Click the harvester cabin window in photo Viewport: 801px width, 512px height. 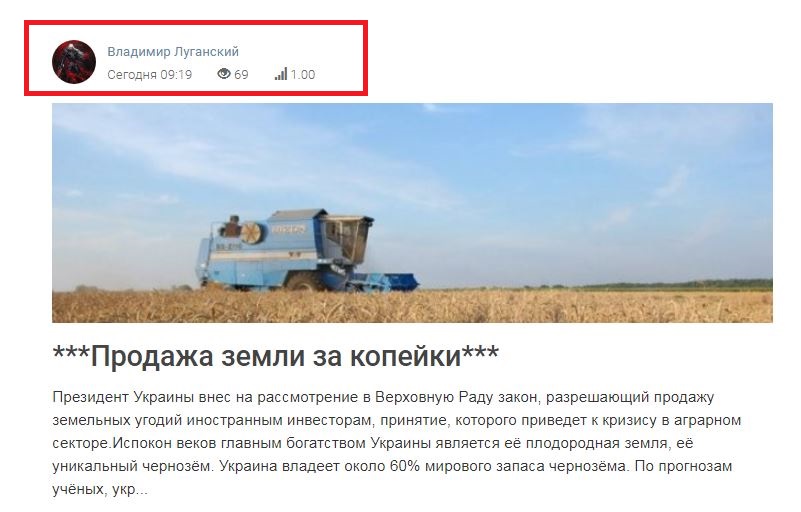(348, 238)
